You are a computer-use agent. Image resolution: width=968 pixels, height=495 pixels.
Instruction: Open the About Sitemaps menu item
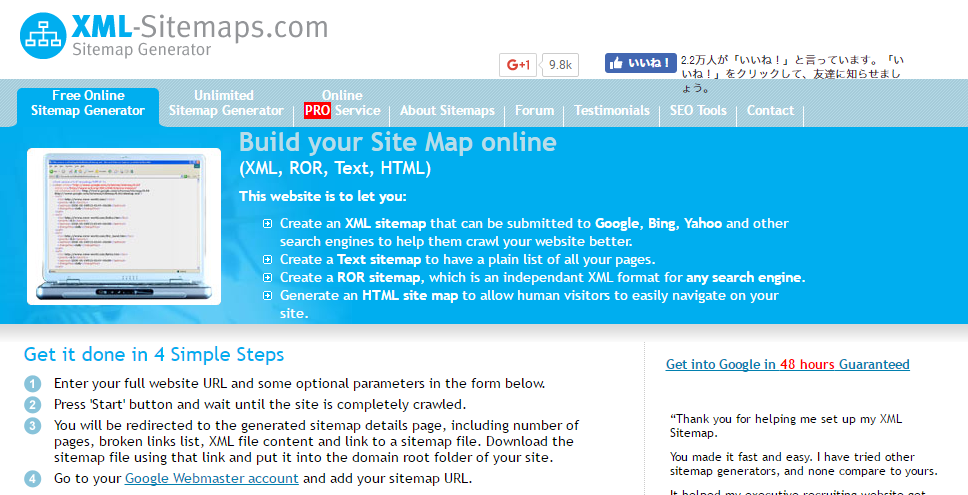pyautogui.click(x=447, y=110)
